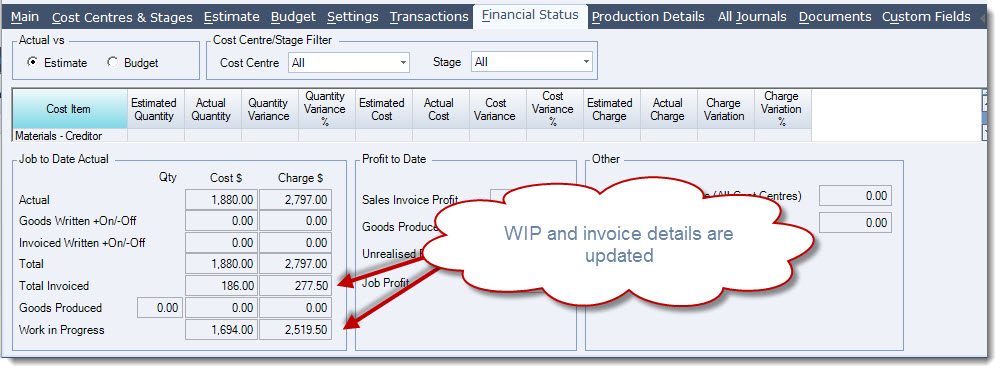Click the Actual Cost column header
Screen dimensions: 1002x373
pos(441,109)
